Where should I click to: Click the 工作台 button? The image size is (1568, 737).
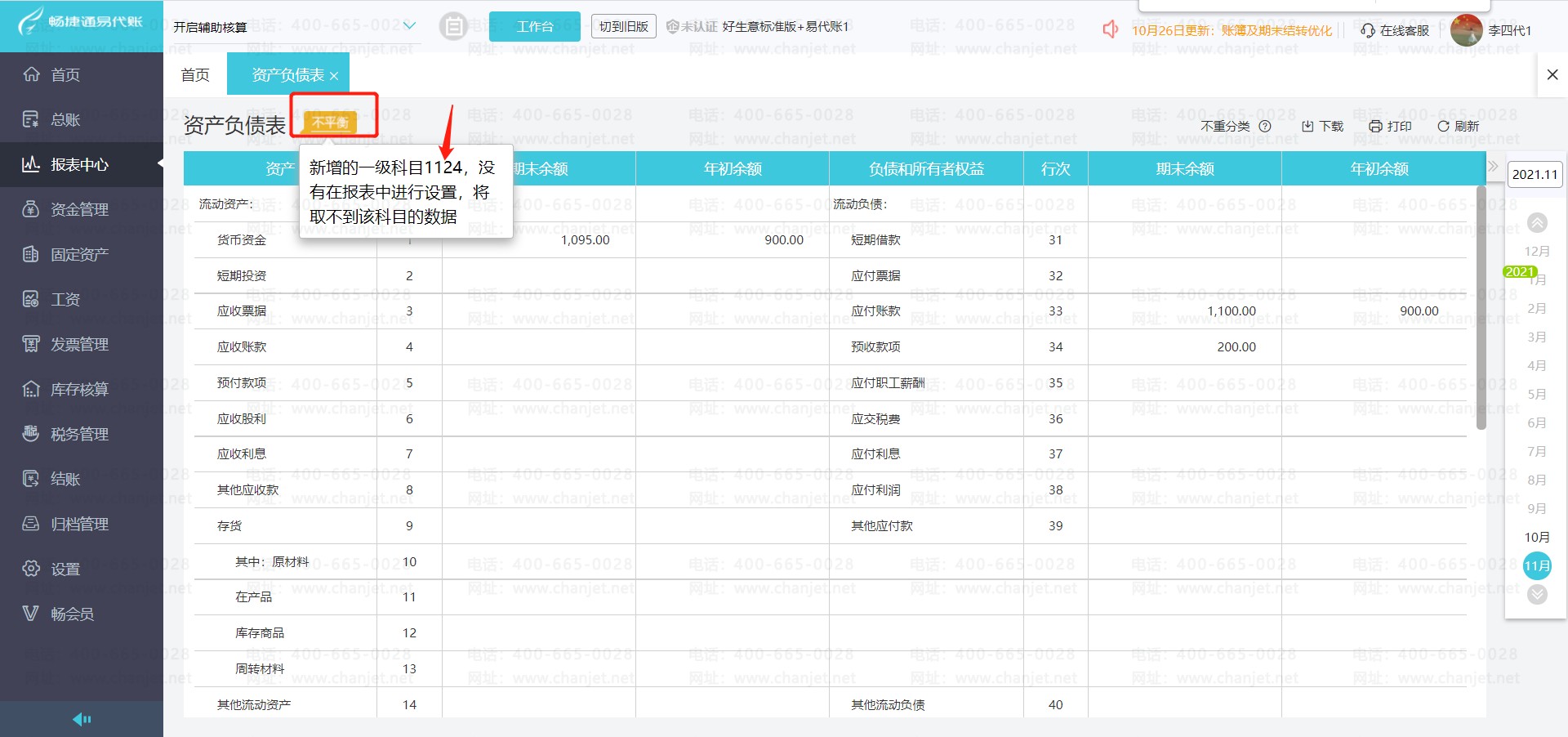[535, 27]
